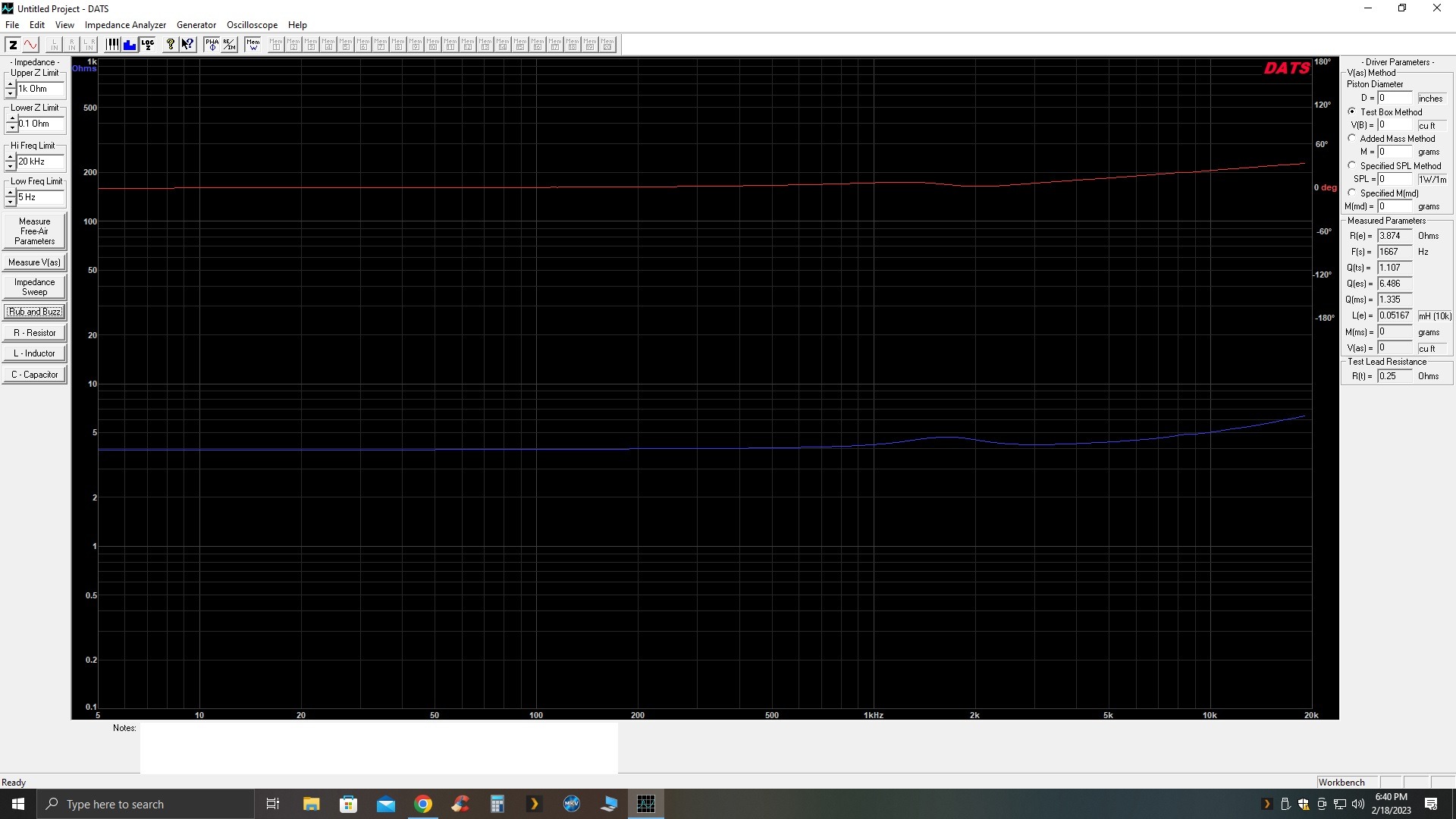Click the Measure V(as) button
This screenshot has height=819, width=1456.
(34, 262)
